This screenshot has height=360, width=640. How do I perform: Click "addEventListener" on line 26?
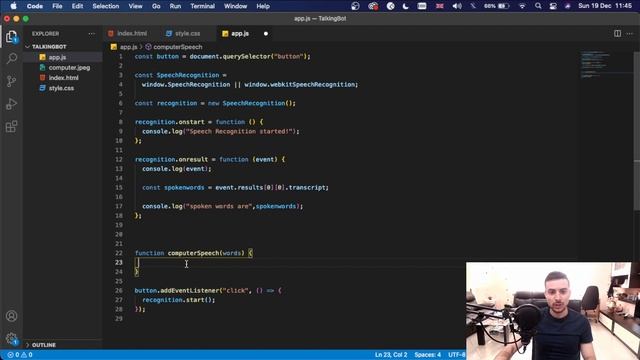189,291
